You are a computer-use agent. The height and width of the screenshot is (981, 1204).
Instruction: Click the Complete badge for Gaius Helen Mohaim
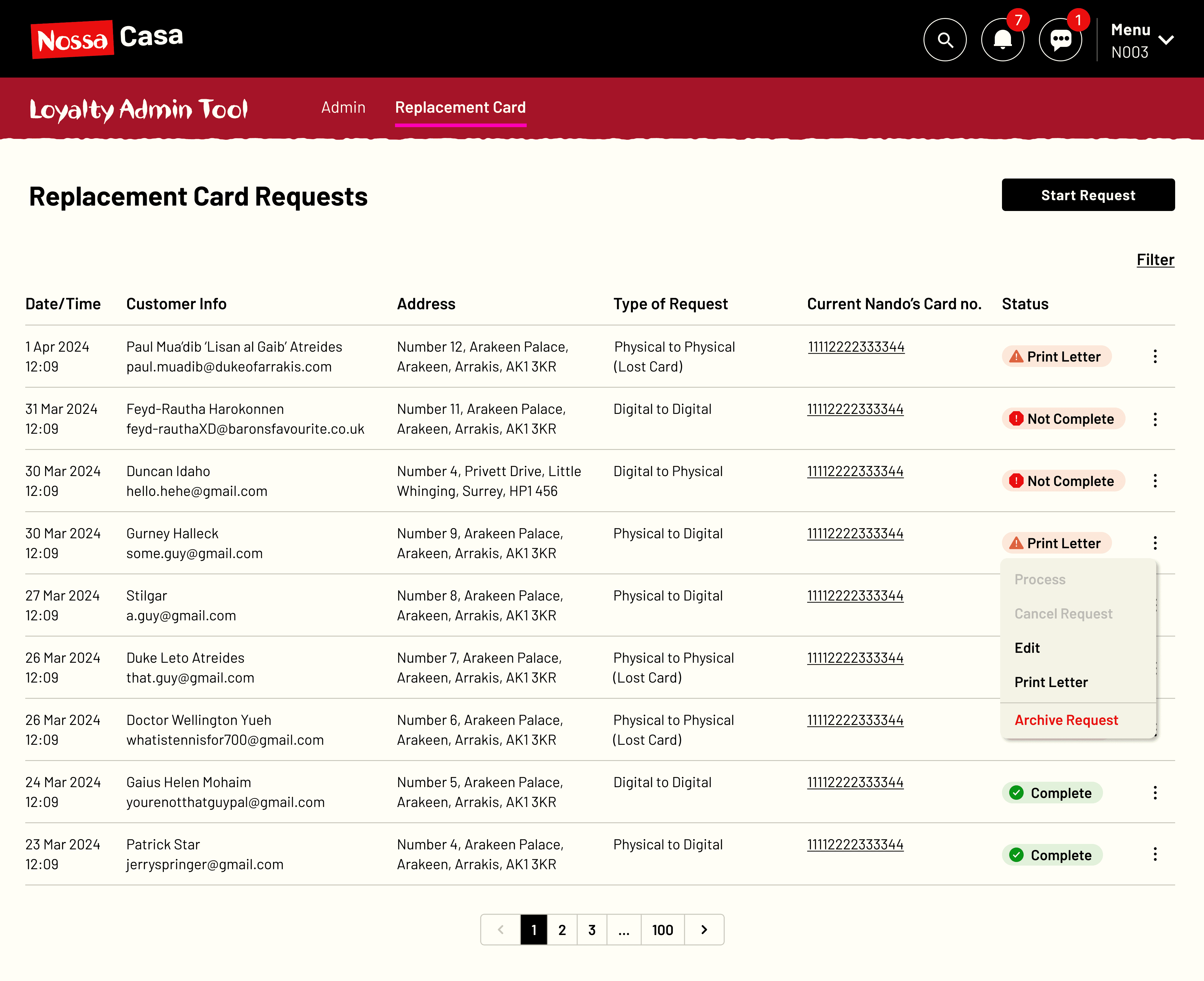pos(1052,793)
